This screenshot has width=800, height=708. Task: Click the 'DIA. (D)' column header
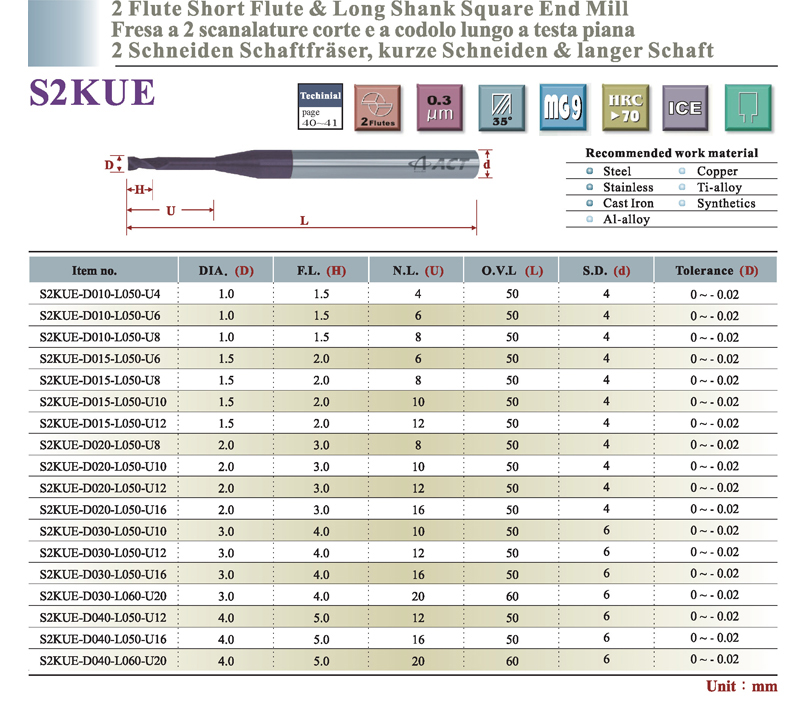[x=226, y=270]
